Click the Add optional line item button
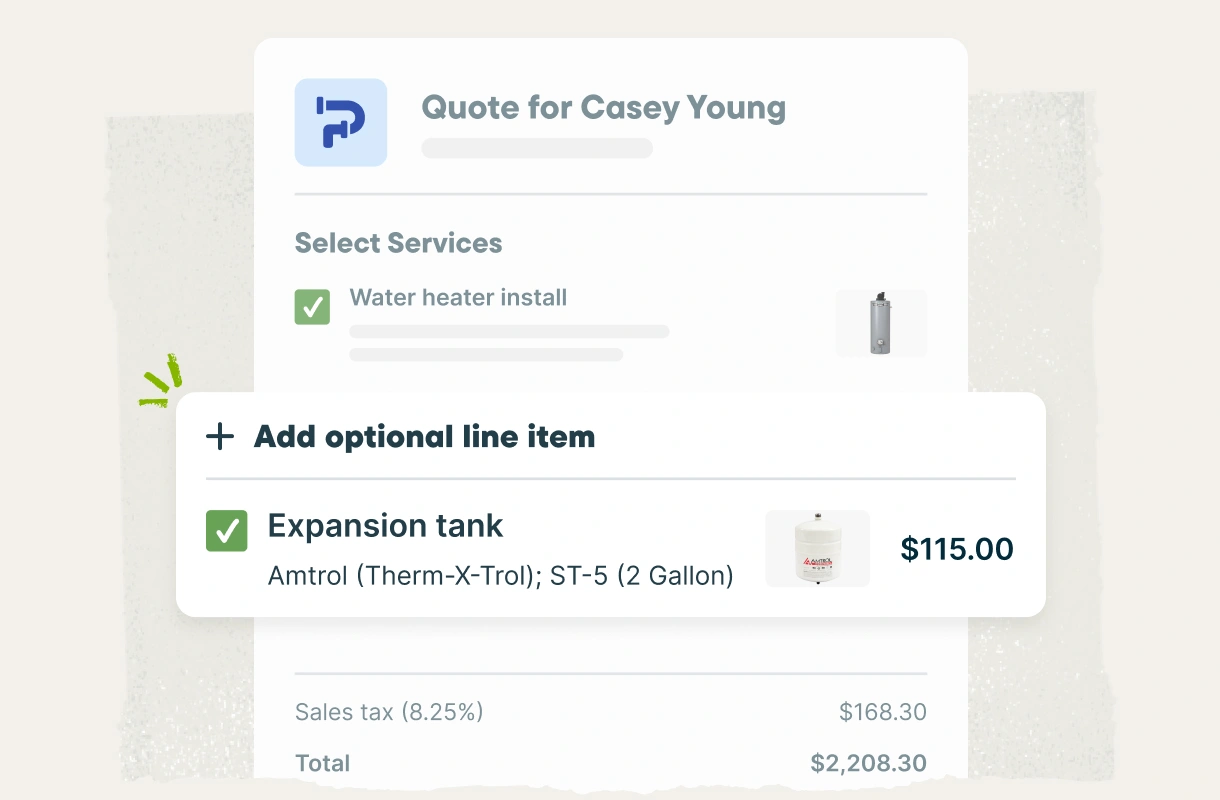Viewport: 1220px width, 800px height. click(x=424, y=437)
